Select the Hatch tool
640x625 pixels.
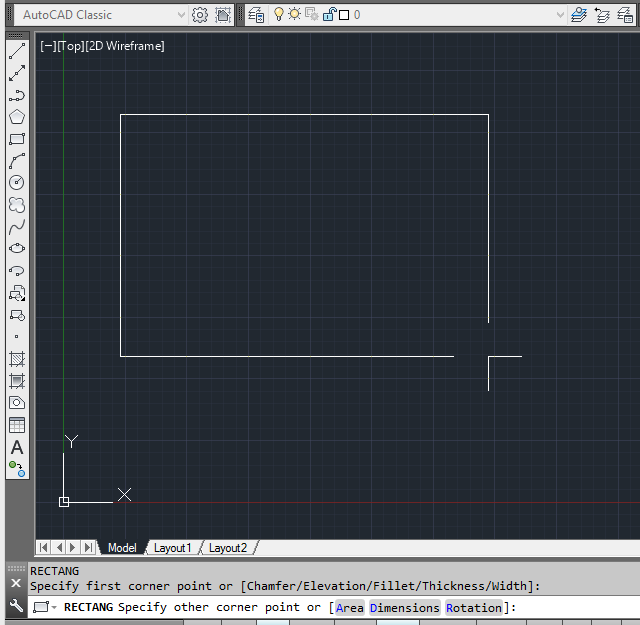tap(17, 359)
